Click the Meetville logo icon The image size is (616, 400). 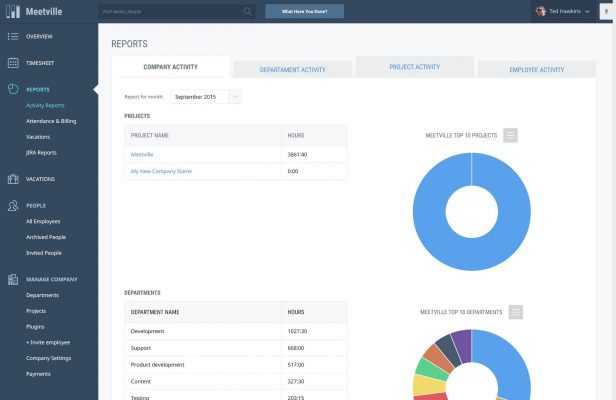point(13,11)
